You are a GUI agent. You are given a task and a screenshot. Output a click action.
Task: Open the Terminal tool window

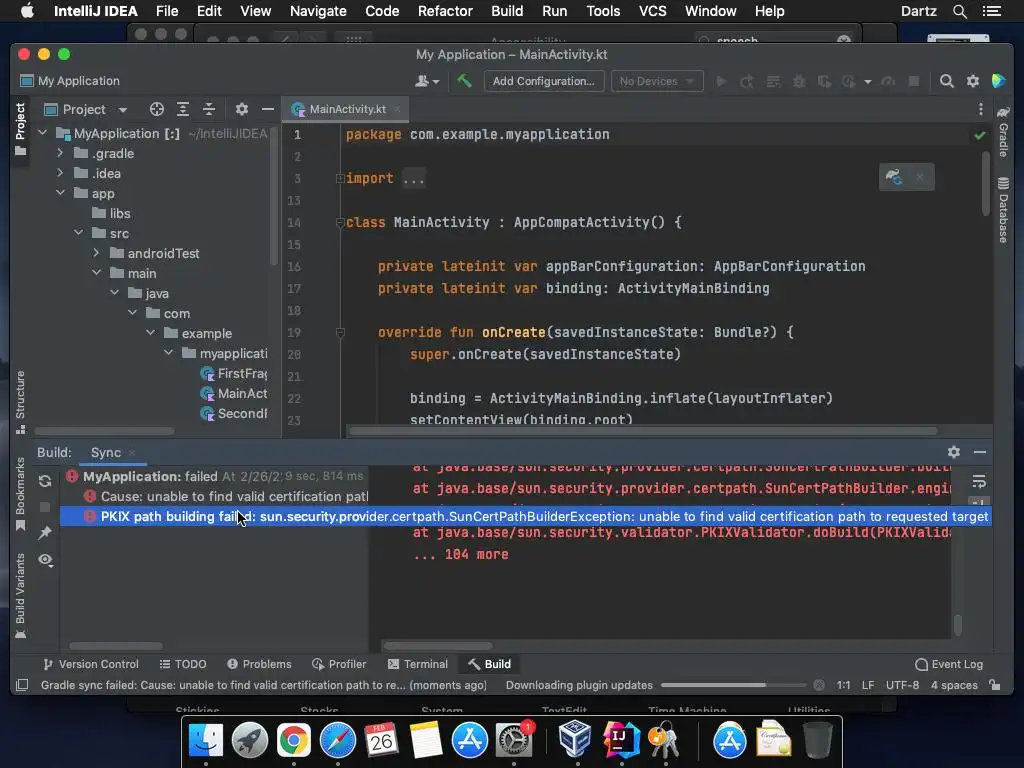[x=418, y=664]
